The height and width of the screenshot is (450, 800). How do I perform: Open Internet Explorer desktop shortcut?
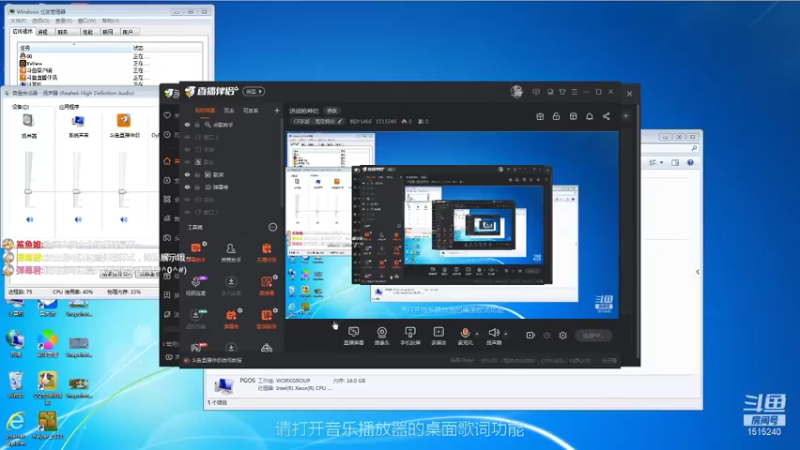[x=16, y=428]
